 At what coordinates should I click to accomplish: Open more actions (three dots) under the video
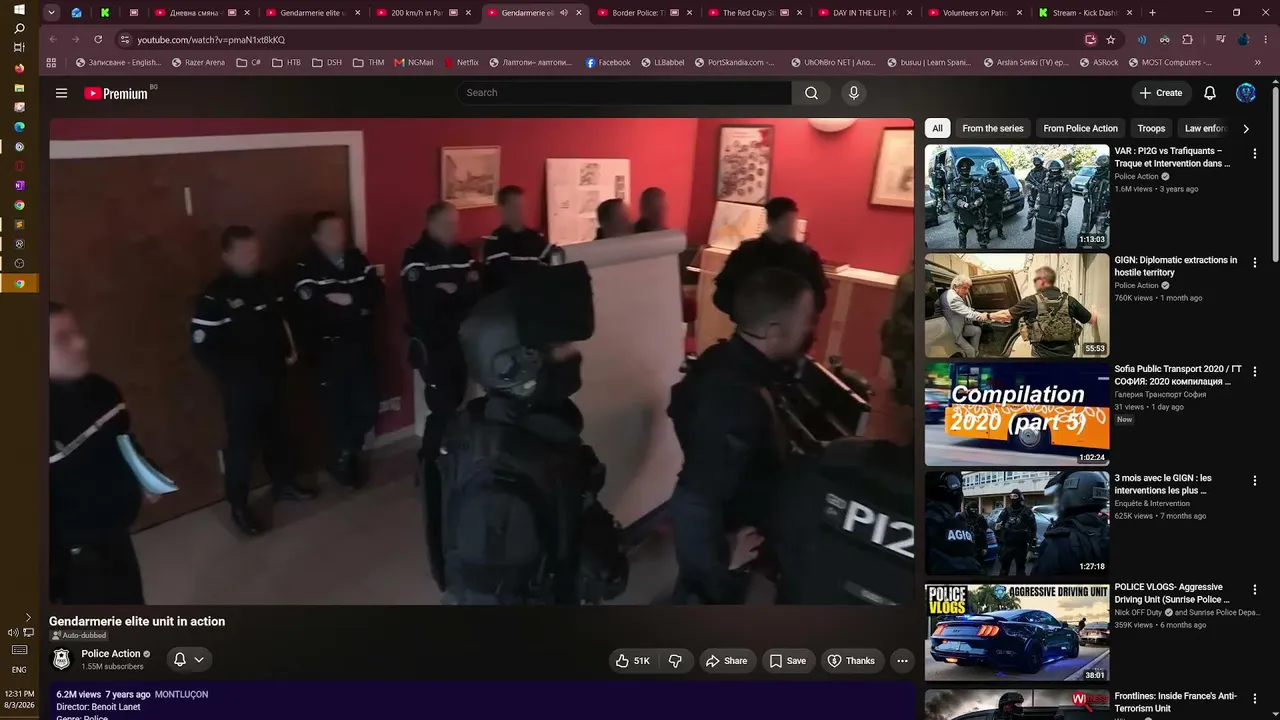pos(902,661)
